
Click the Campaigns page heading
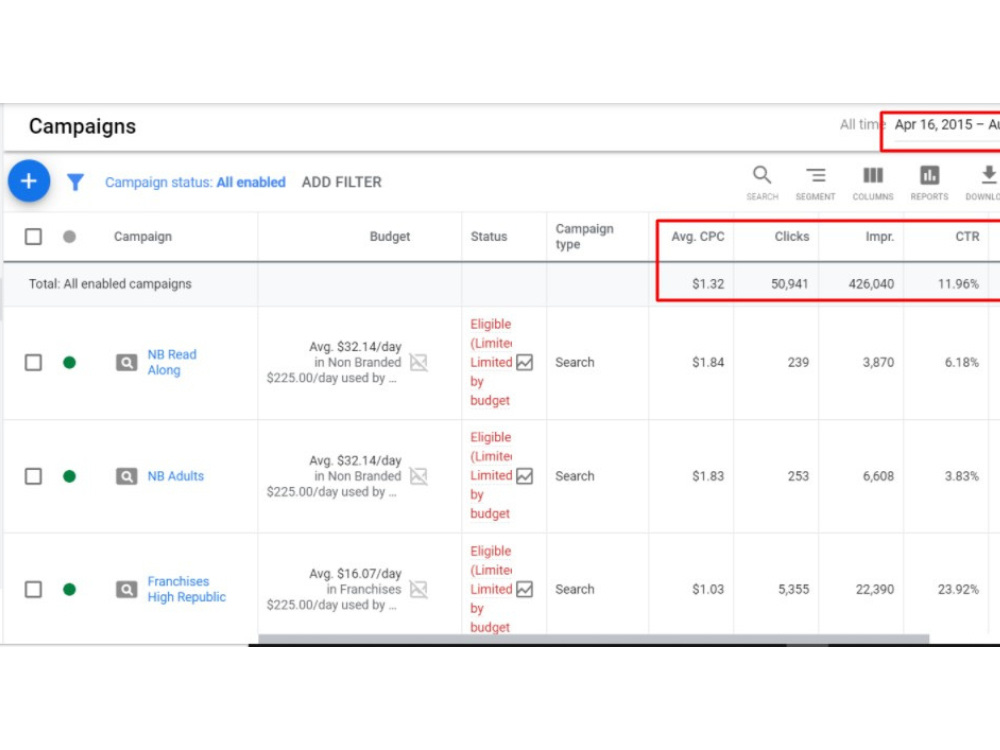coord(82,126)
